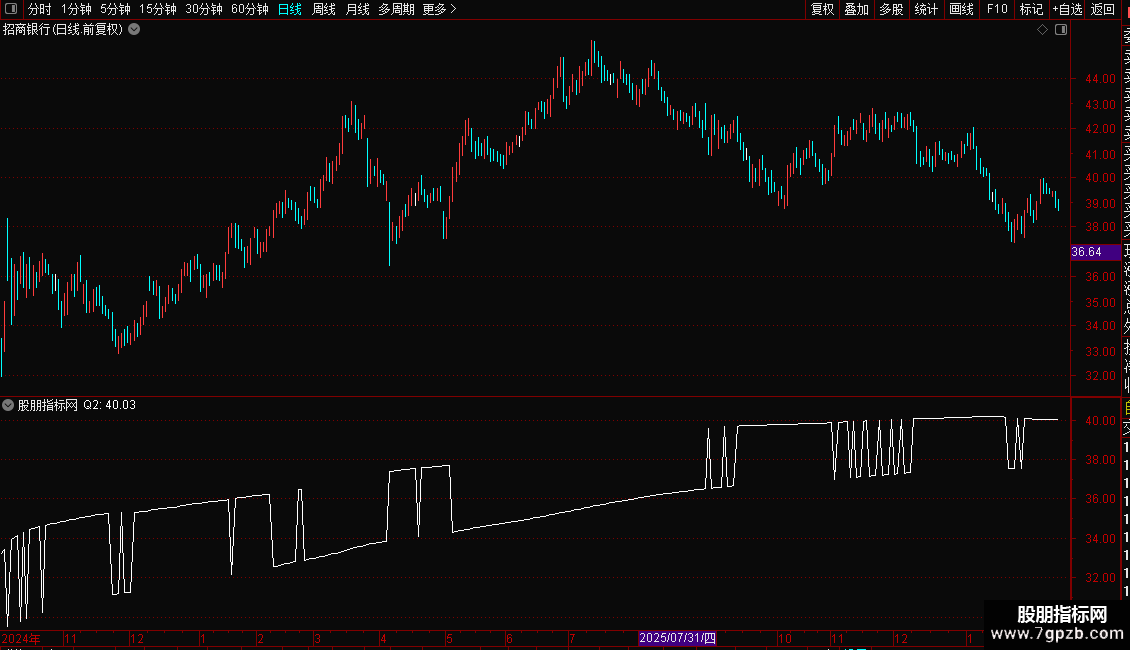Add stock with +自选 button

point(1067,9)
